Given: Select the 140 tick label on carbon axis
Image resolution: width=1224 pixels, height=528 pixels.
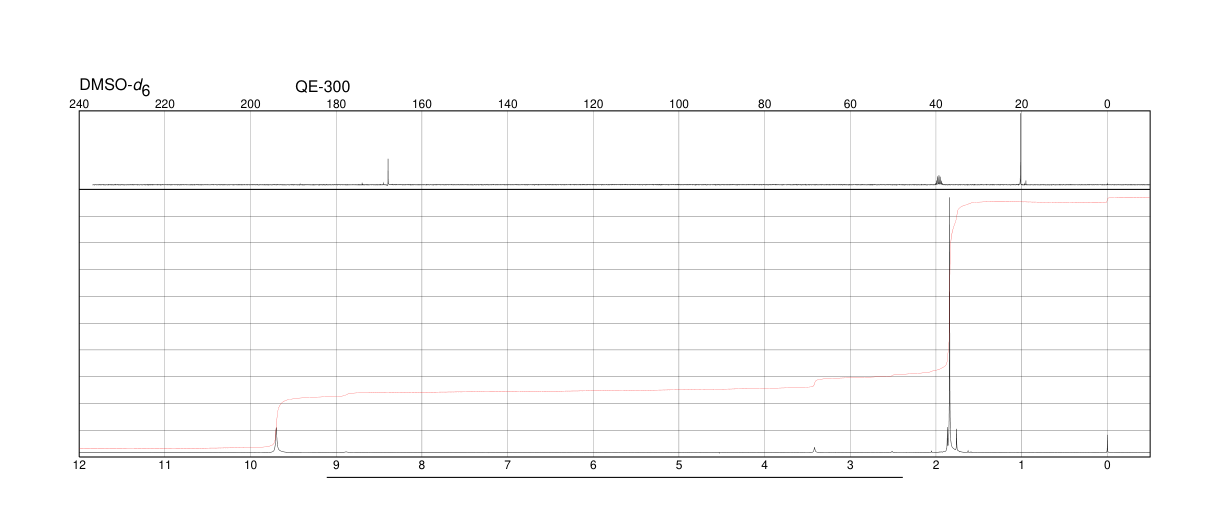Looking at the screenshot, I should (x=508, y=104).
